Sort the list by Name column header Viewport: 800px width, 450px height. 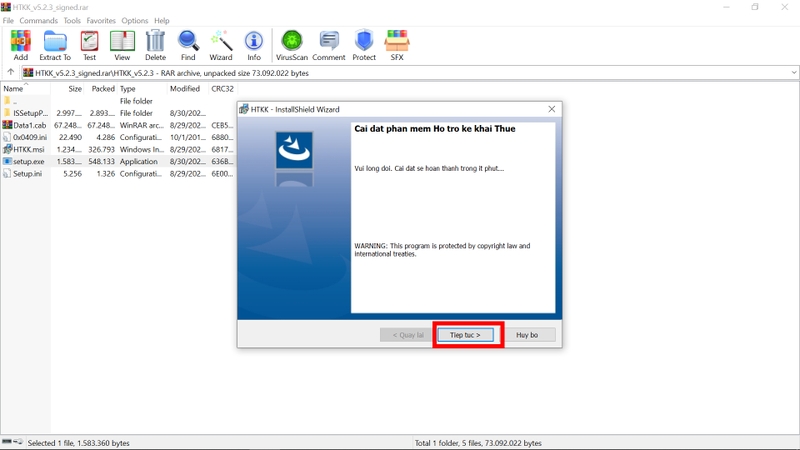click(25, 89)
